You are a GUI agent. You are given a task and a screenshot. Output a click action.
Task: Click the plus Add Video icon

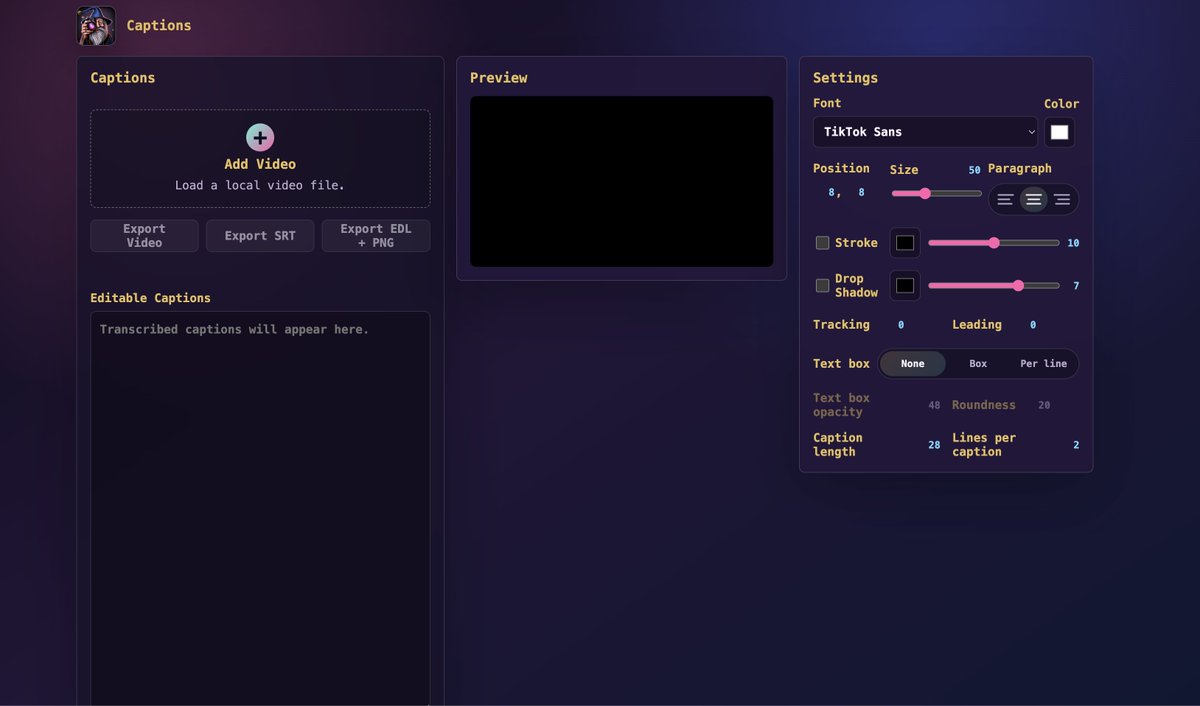[x=260, y=138]
